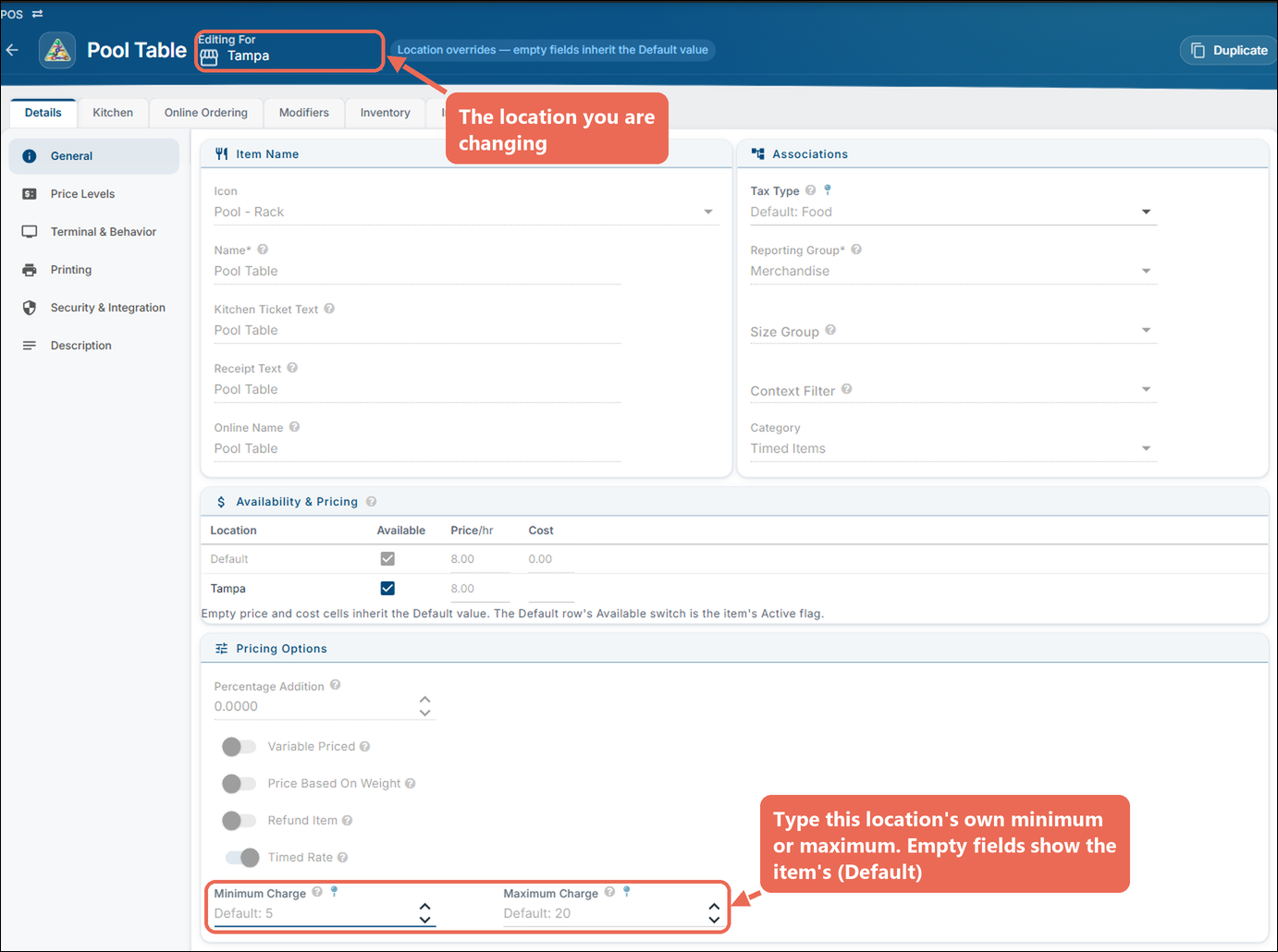Click the back arrow beside Pool Table
Viewport: 1278px width, 952px height.
click(x=12, y=50)
